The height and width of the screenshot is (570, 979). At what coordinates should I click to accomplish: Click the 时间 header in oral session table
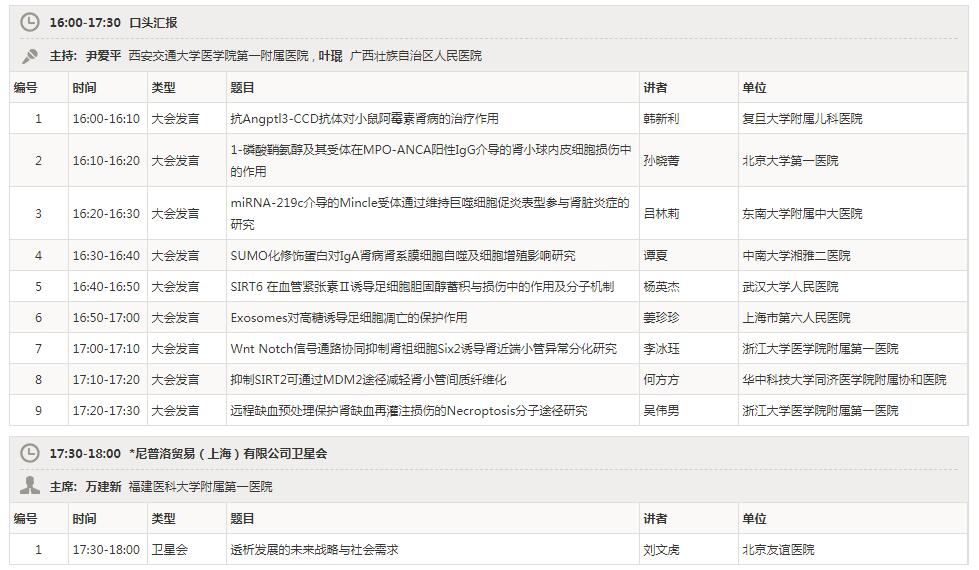coord(84,87)
